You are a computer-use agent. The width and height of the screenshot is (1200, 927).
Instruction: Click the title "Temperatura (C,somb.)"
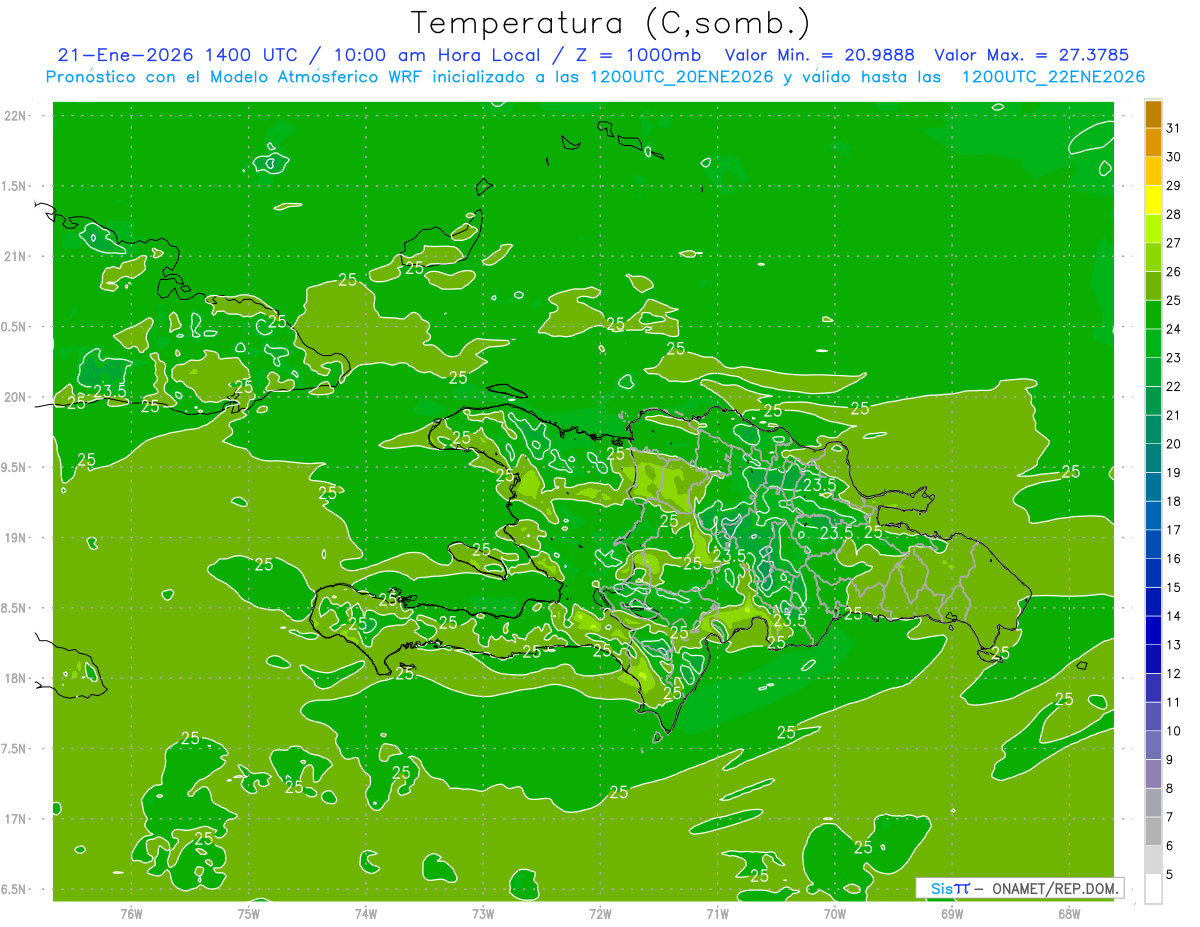(610, 23)
